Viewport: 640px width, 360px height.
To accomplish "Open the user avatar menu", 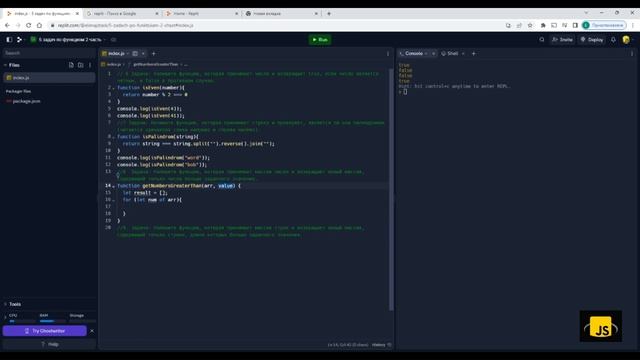I will pos(626,40).
